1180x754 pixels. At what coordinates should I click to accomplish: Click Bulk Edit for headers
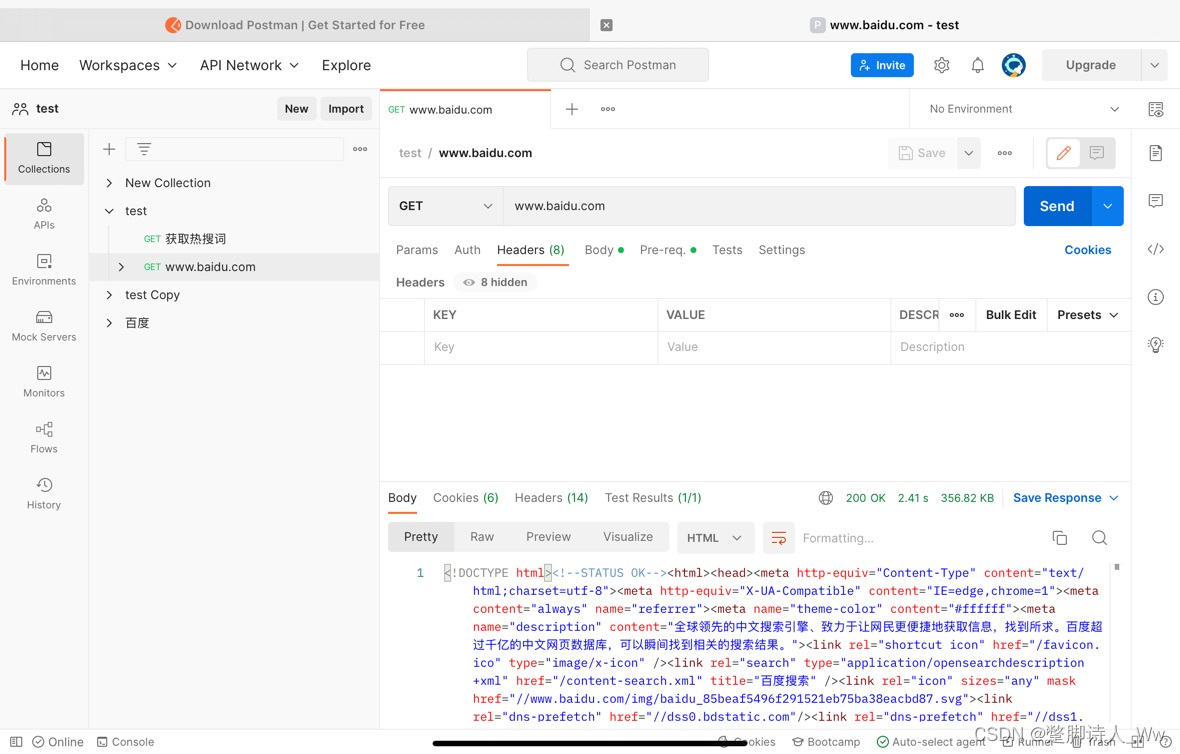[x=1011, y=315]
